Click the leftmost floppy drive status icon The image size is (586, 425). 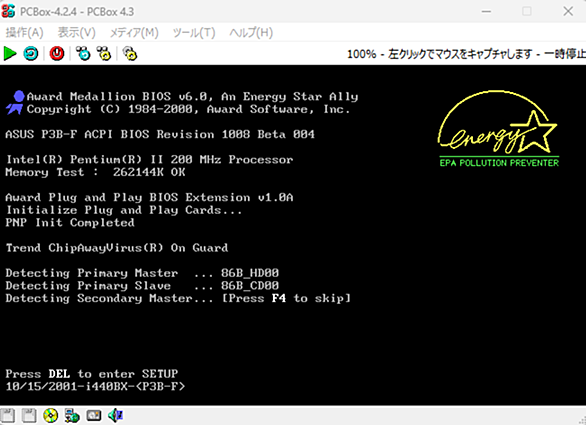(x=7, y=416)
